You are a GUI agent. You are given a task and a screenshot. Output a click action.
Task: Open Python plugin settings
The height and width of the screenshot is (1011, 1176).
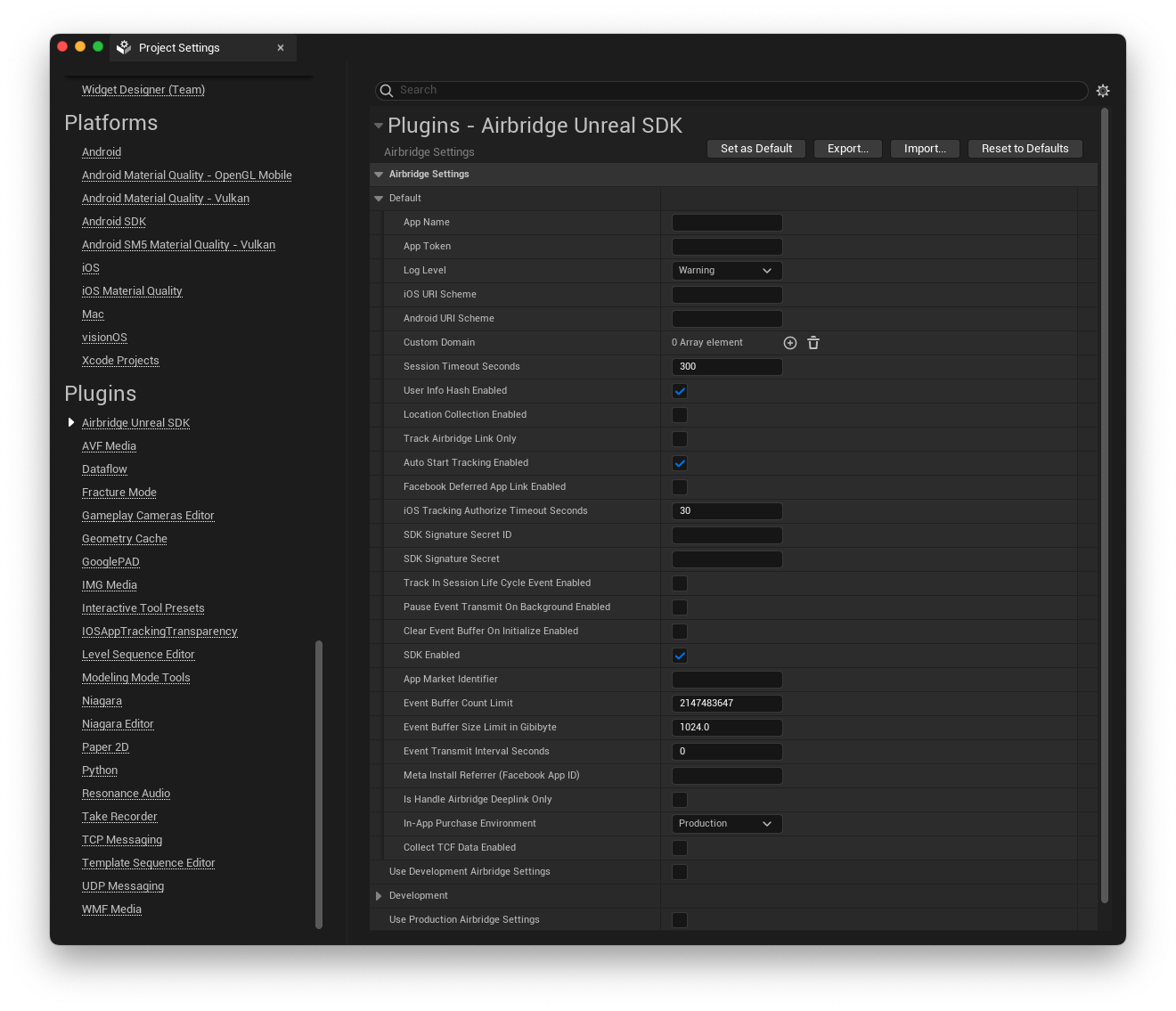(100, 770)
